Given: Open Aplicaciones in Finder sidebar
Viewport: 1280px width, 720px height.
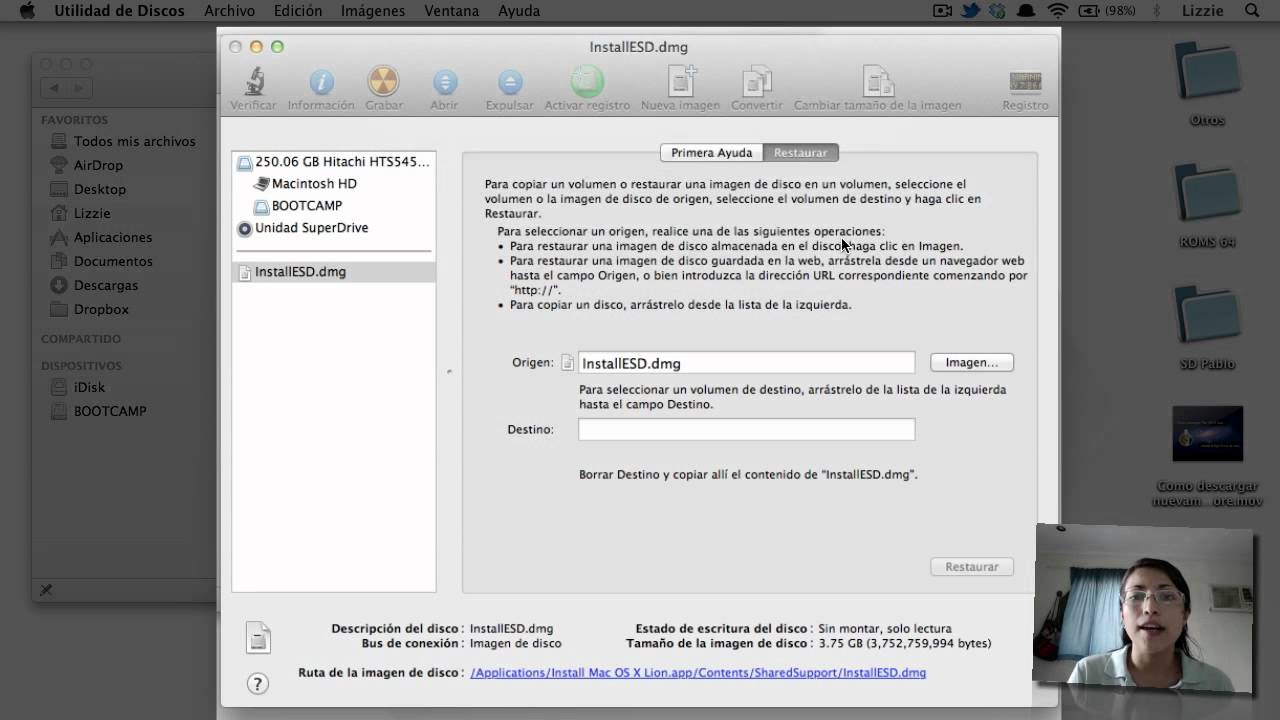Looking at the screenshot, I should point(101,237).
